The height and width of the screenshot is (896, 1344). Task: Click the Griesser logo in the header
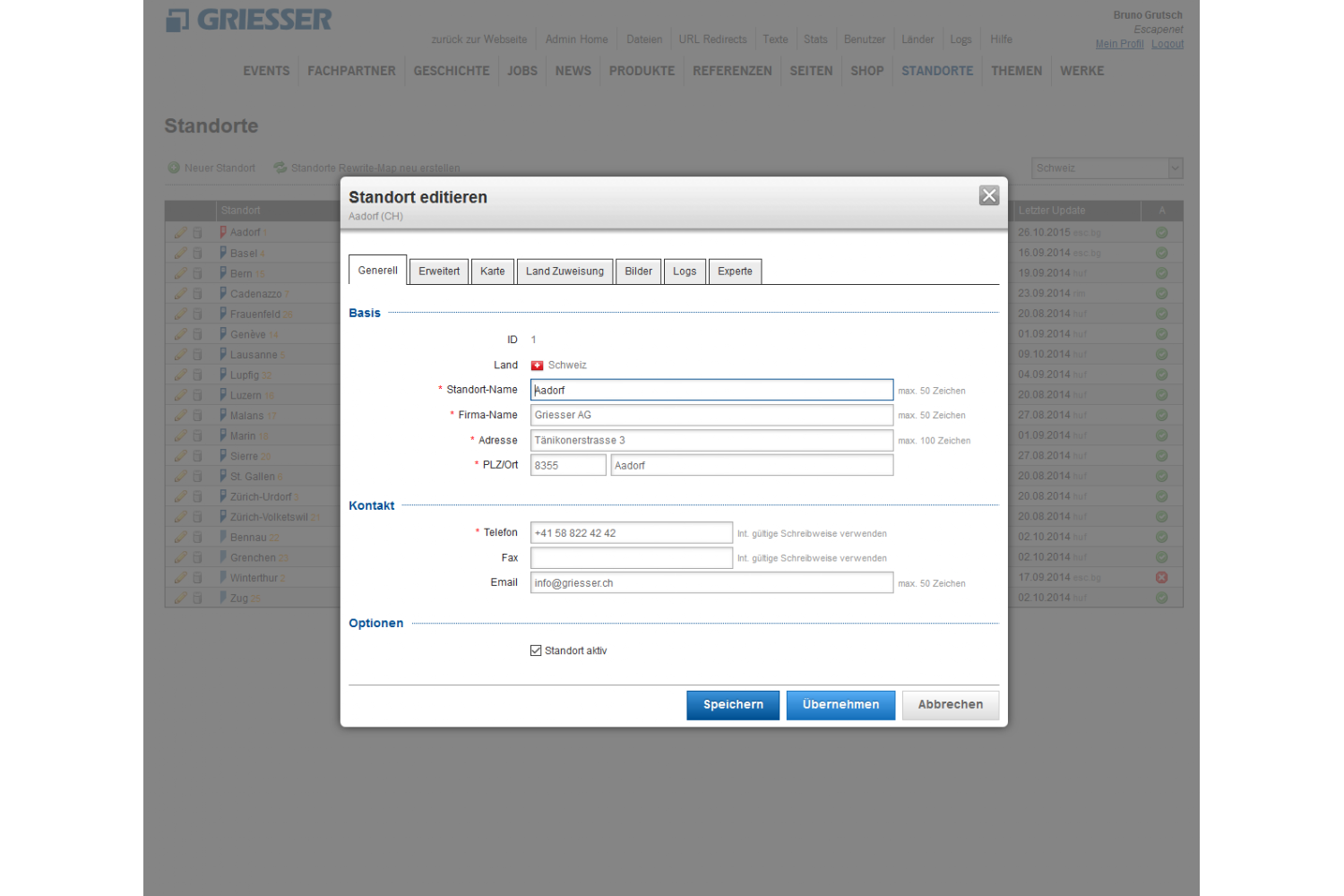249,20
